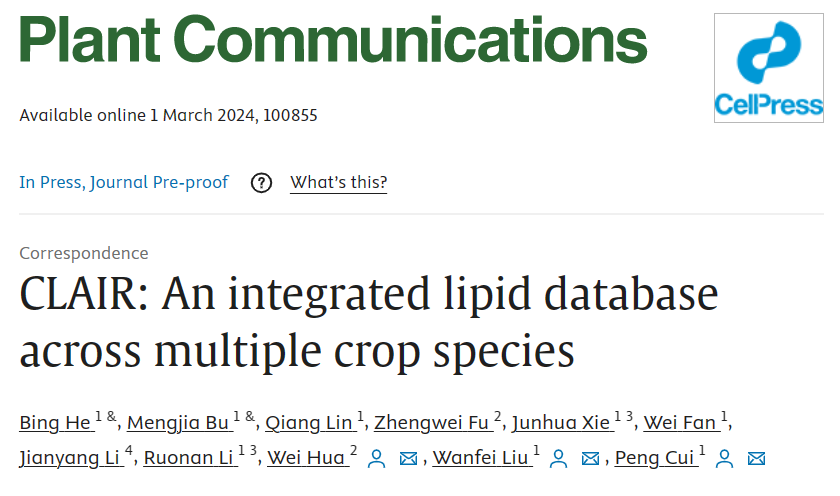The height and width of the screenshot is (496, 840).
Task: Open author Ruonan Li's details
Action: pyautogui.click(x=189, y=459)
